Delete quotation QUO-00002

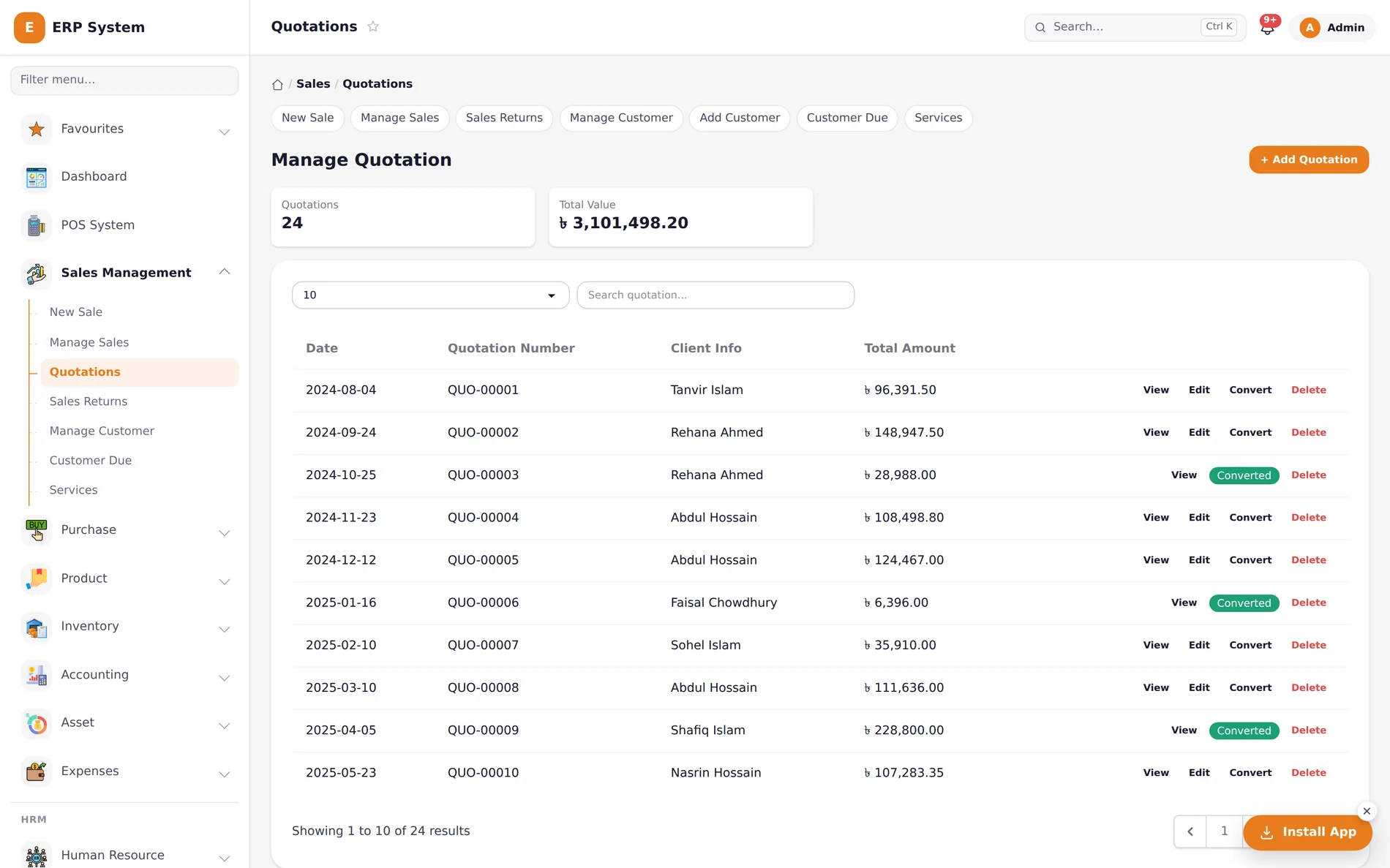coord(1309,433)
